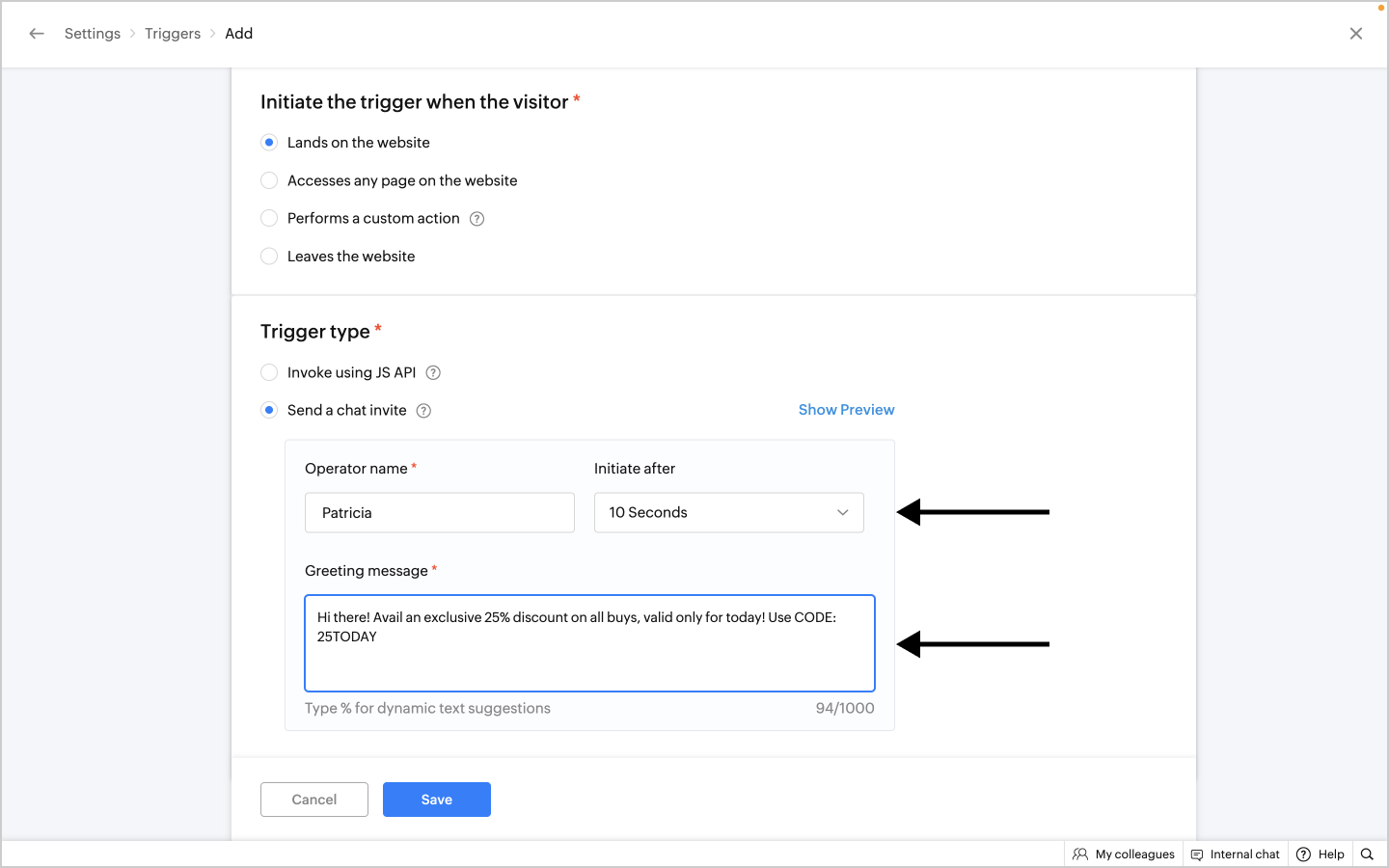The image size is (1389, 868).
Task: Go to Settings breadcrumb
Action: coord(93,34)
